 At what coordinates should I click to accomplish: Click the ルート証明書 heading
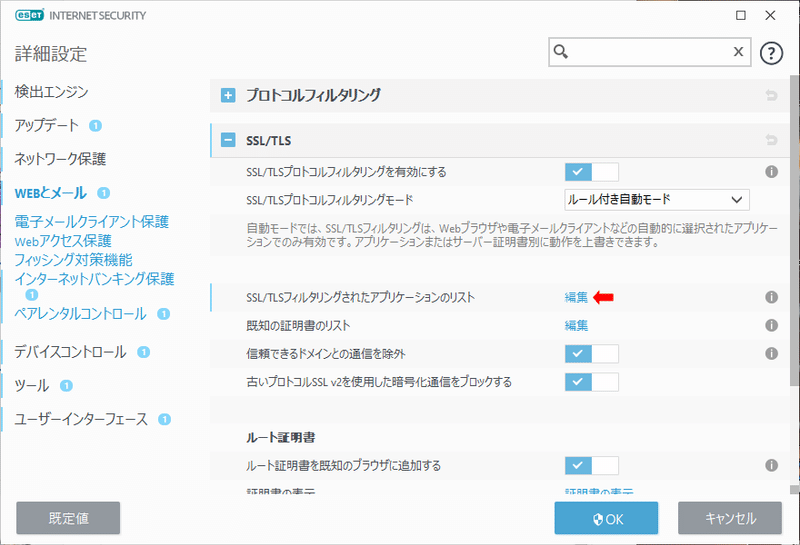pyautogui.click(x=281, y=437)
